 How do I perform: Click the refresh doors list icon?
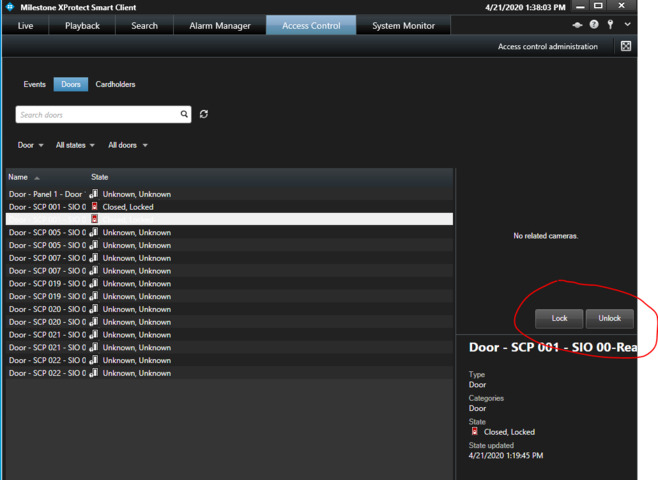204,115
